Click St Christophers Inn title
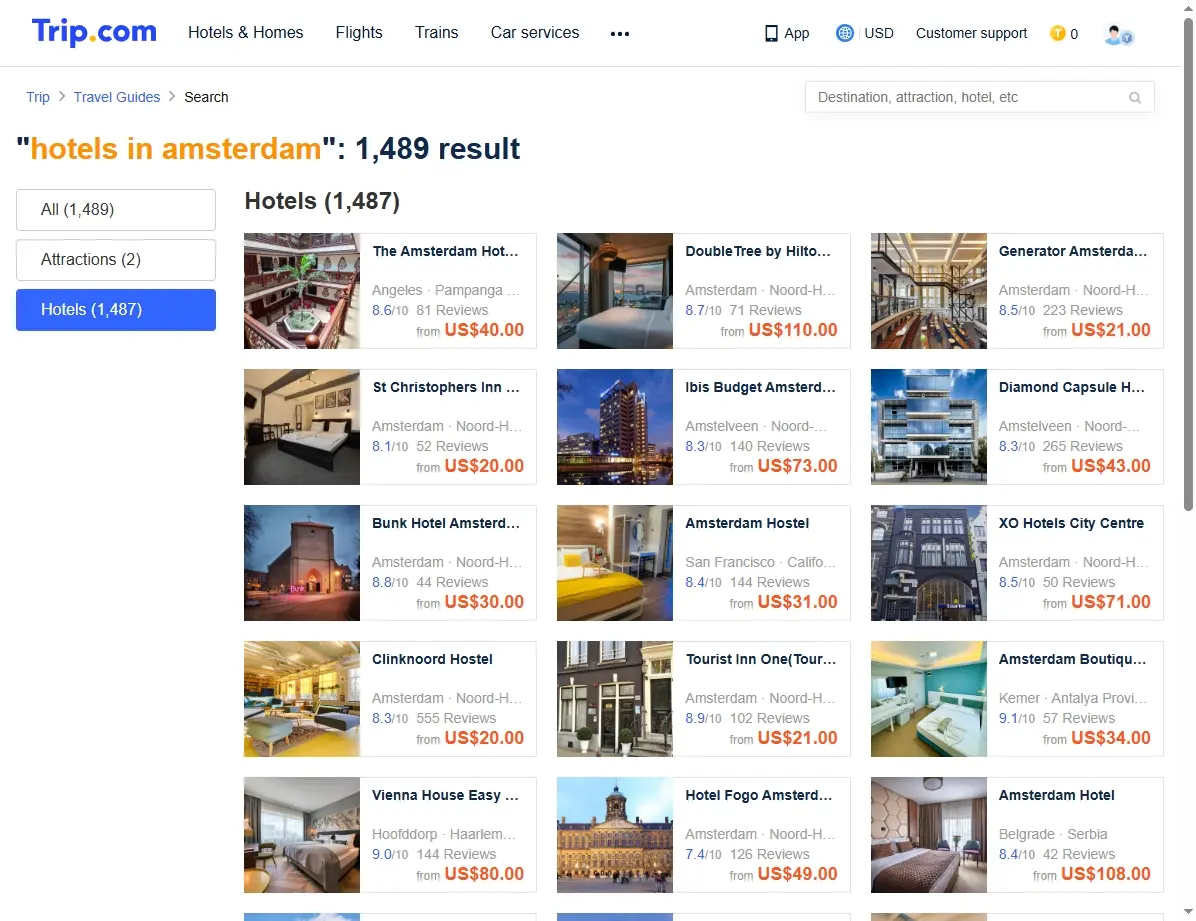1196x921 pixels. pyautogui.click(x=445, y=387)
